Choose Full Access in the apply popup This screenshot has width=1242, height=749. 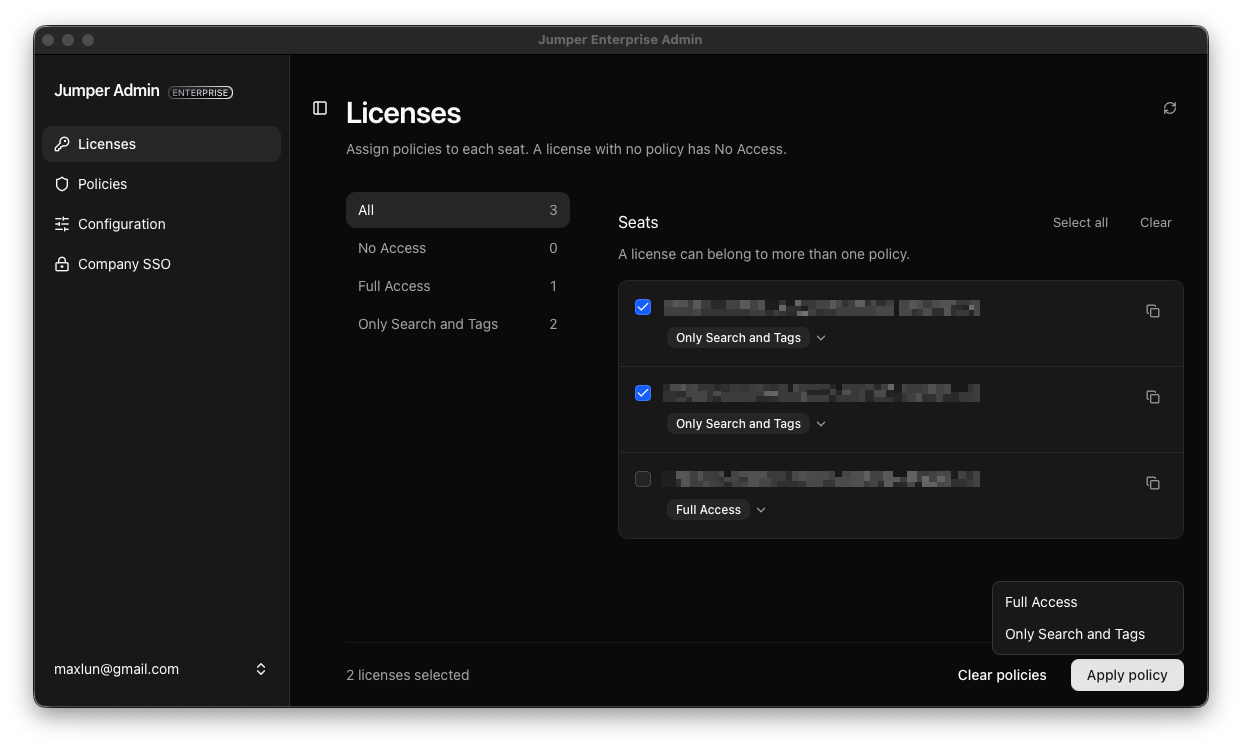click(1088, 602)
